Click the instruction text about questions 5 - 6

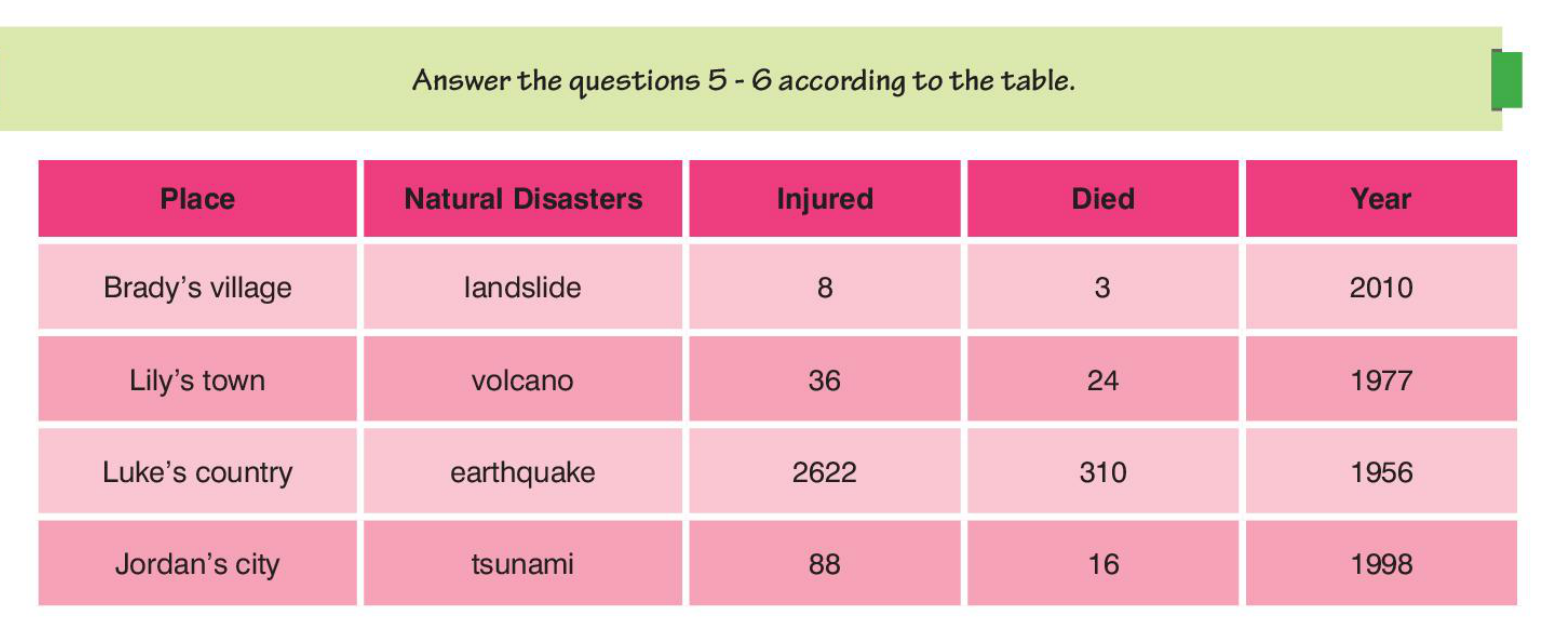click(743, 80)
